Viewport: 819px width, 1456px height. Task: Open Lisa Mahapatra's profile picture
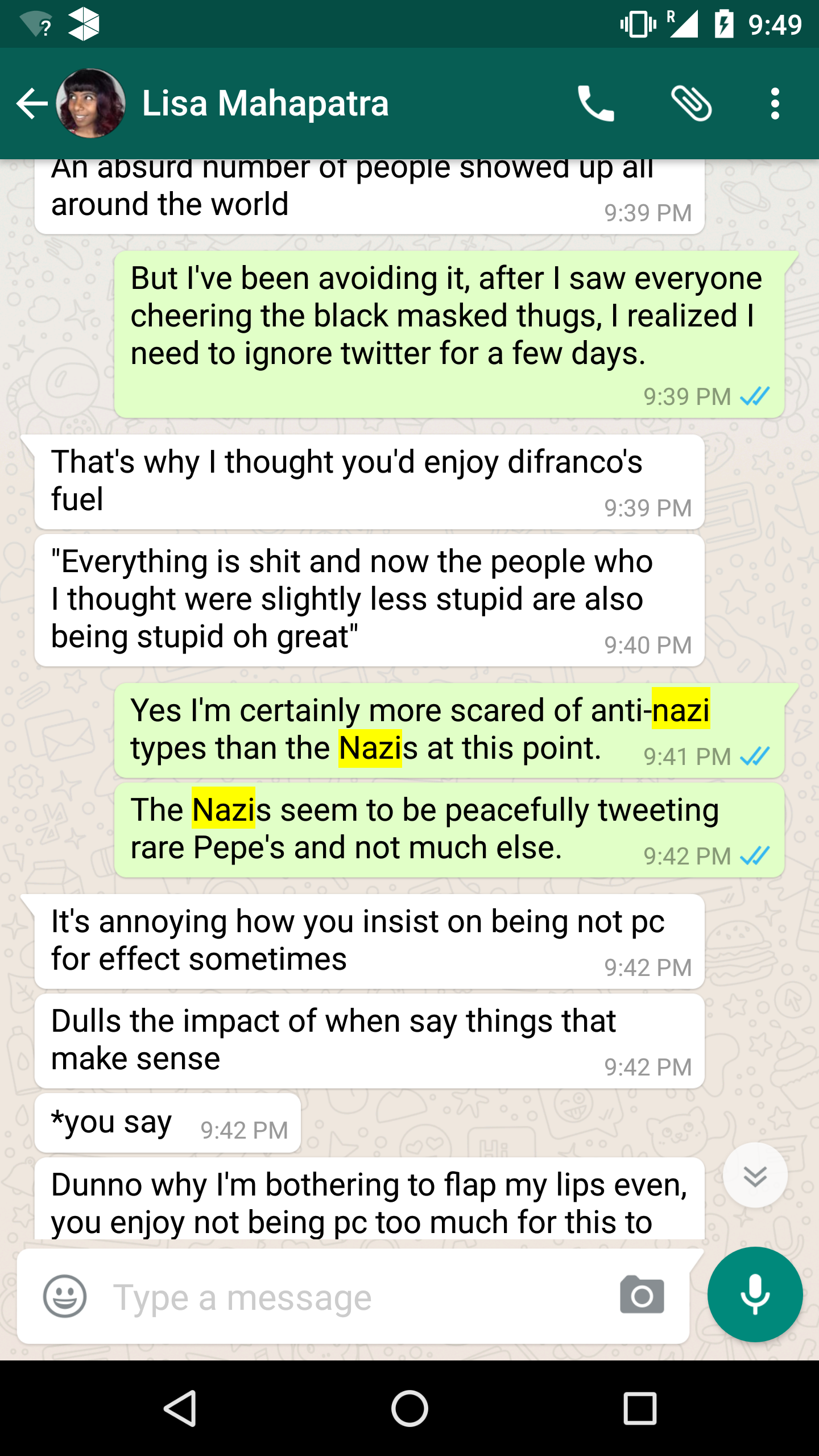tap(91, 104)
